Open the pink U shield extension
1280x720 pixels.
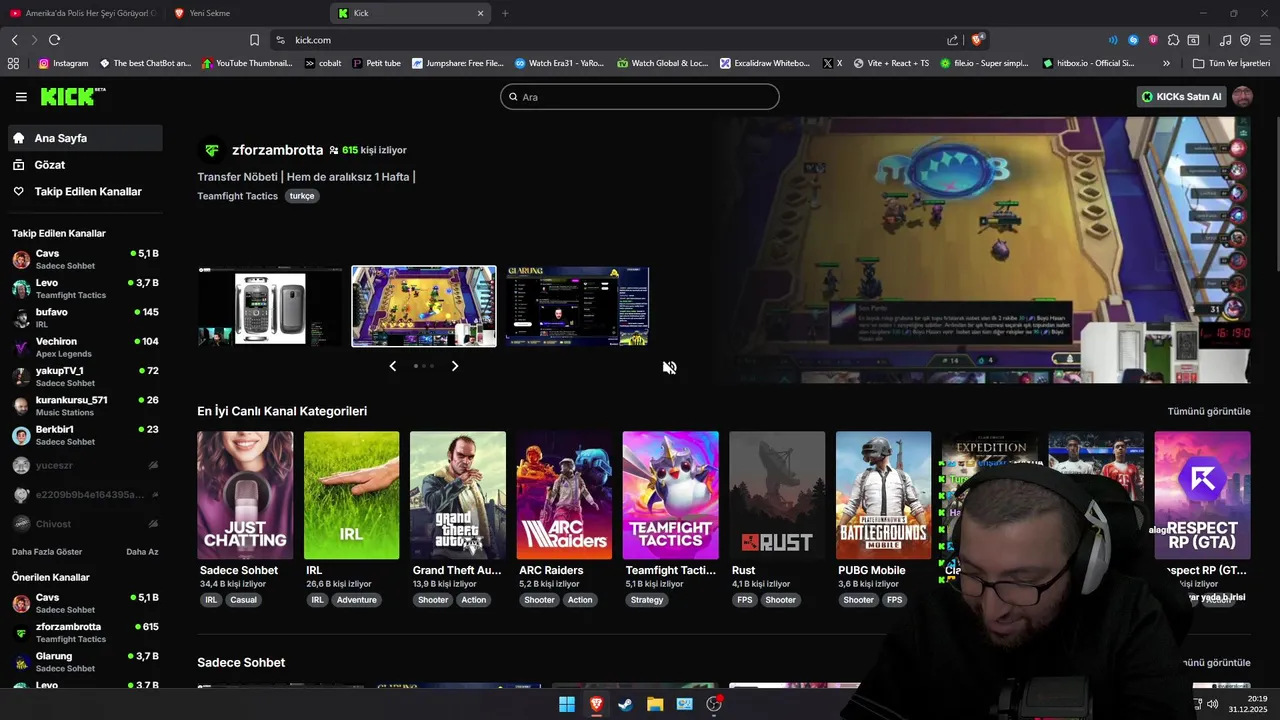click(x=1153, y=40)
